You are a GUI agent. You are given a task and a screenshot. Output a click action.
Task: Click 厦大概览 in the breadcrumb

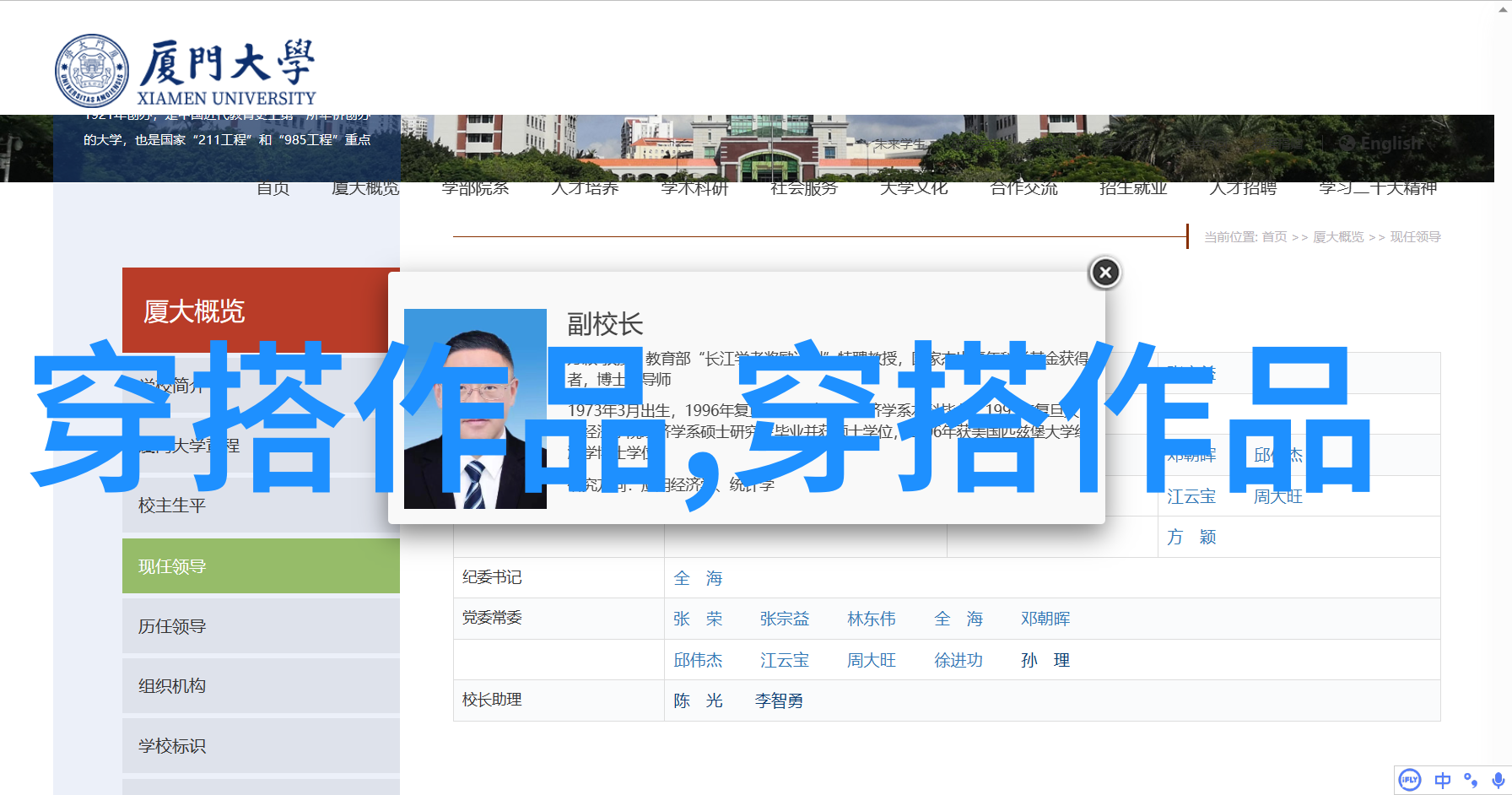pyautogui.click(x=1338, y=237)
